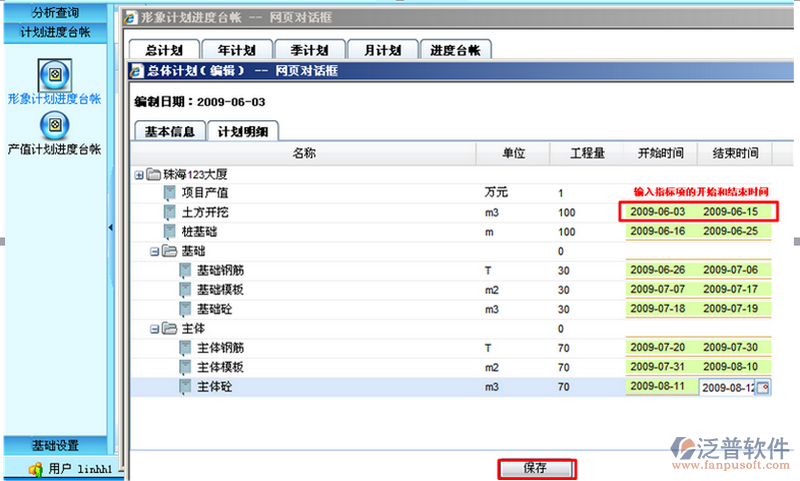The height and width of the screenshot is (481, 800).
Task: Collapse the 基础 tree node
Action: pyautogui.click(x=154, y=251)
